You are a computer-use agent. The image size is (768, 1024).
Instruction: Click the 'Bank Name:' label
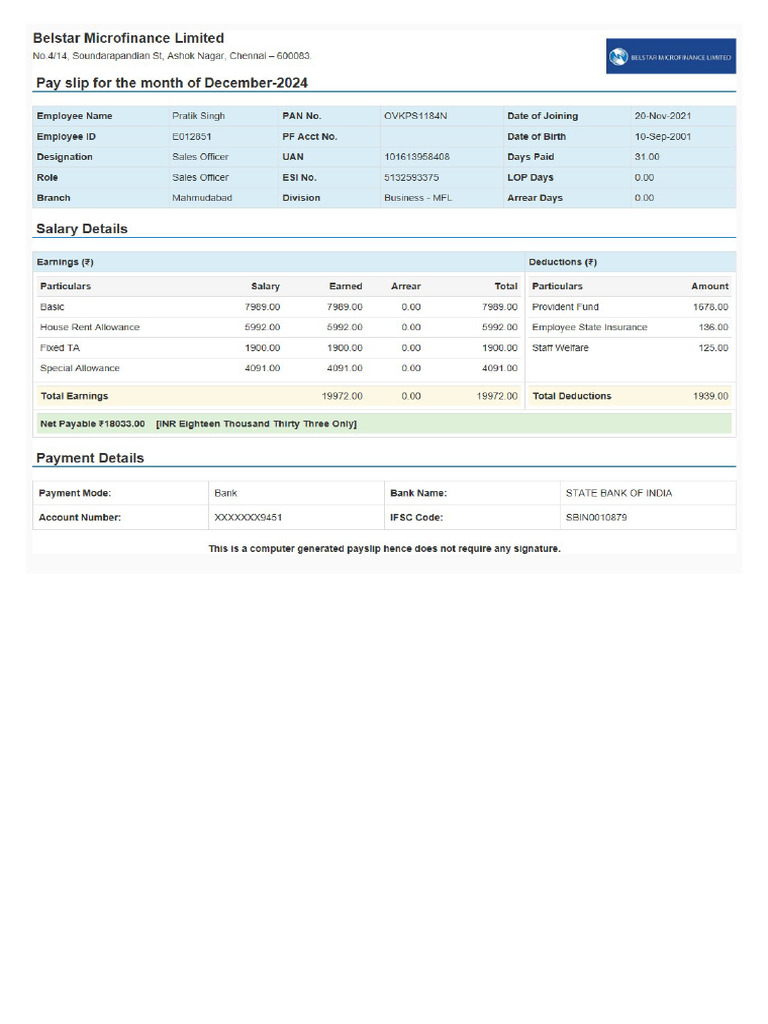point(419,493)
